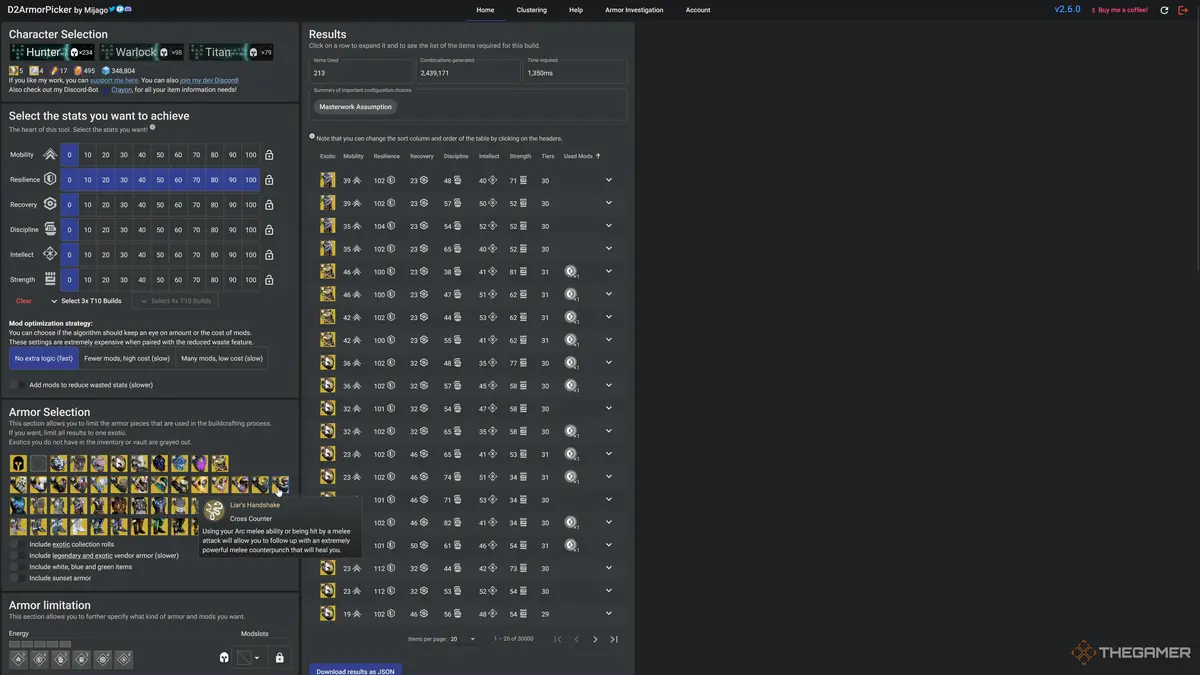Open the 'support me here' link

click(116, 80)
